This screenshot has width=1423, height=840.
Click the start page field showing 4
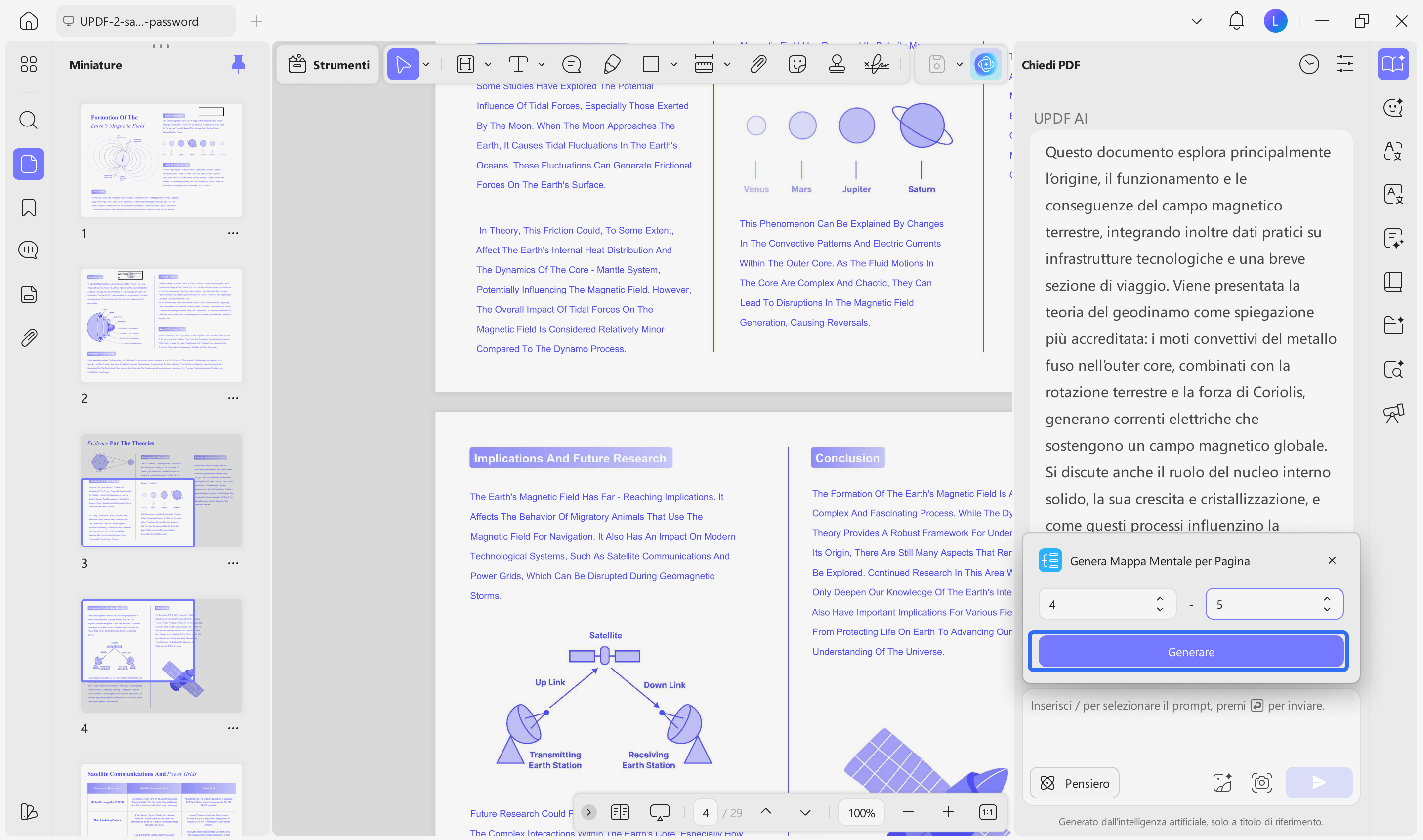pyautogui.click(x=1107, y=604)
